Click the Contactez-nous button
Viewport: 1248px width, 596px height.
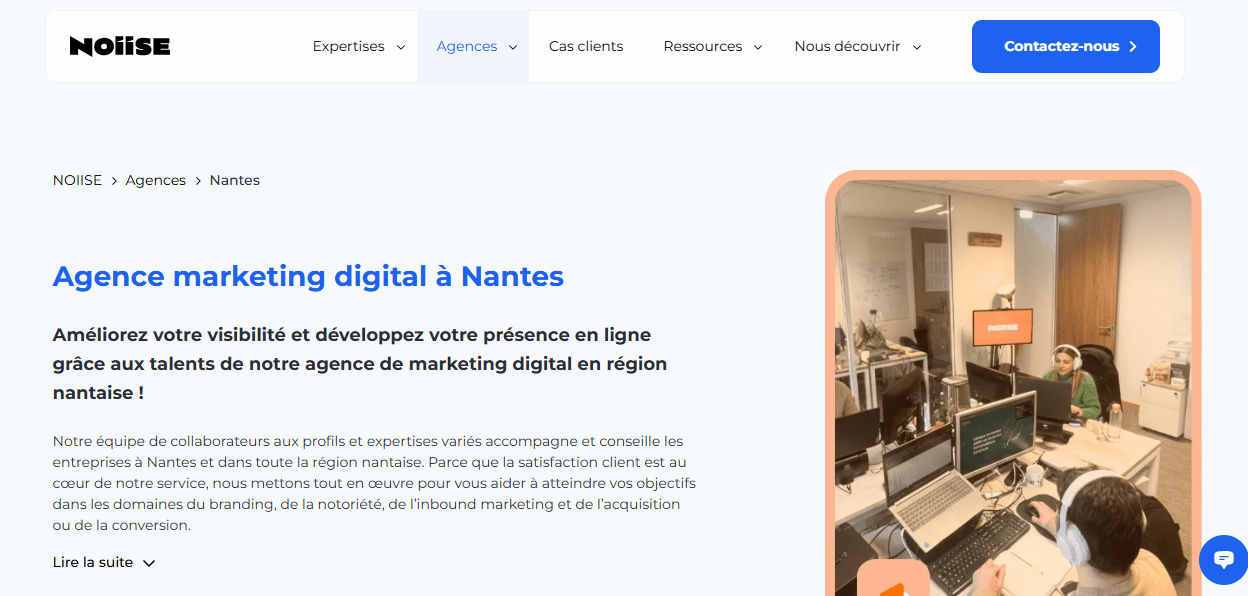coord(1066,46)
